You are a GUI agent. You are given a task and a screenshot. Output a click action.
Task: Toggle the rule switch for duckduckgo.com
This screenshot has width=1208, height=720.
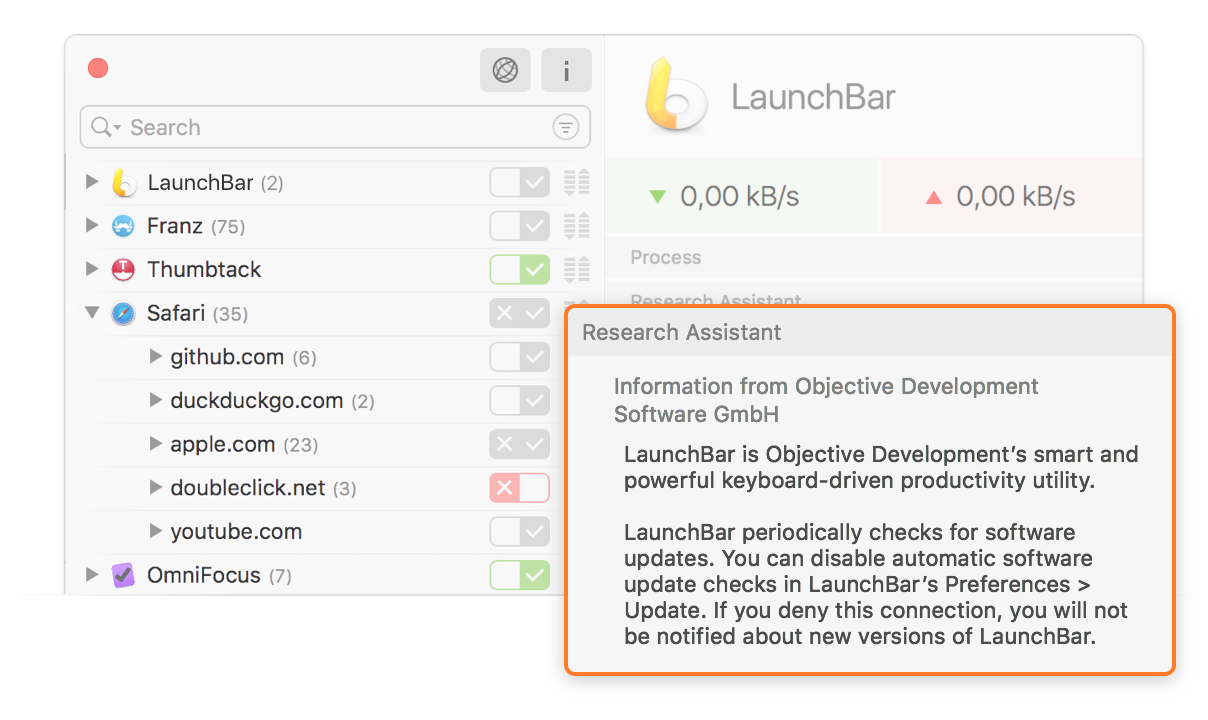(520, 401)
